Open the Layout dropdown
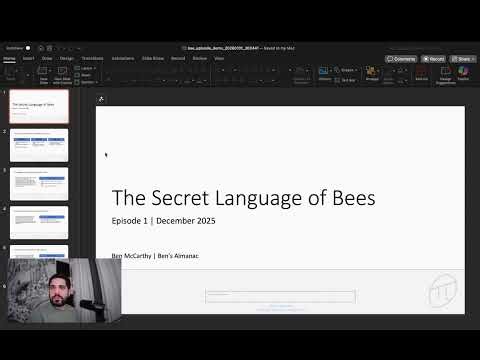Image resolution: width=480 pixels, height=360 pixels. (85, 68)
